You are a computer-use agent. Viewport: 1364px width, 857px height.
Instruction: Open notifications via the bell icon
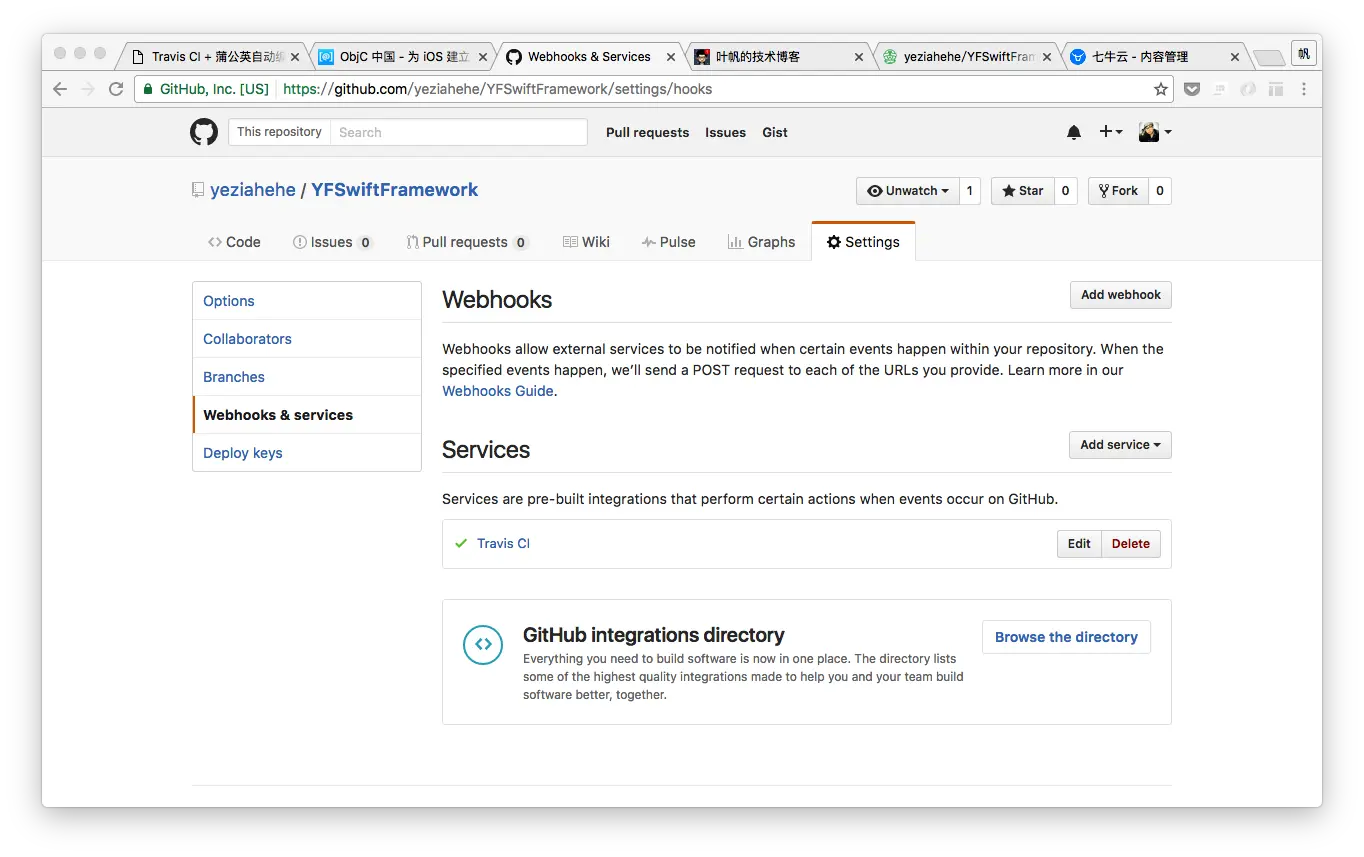tap(1073, 131)
